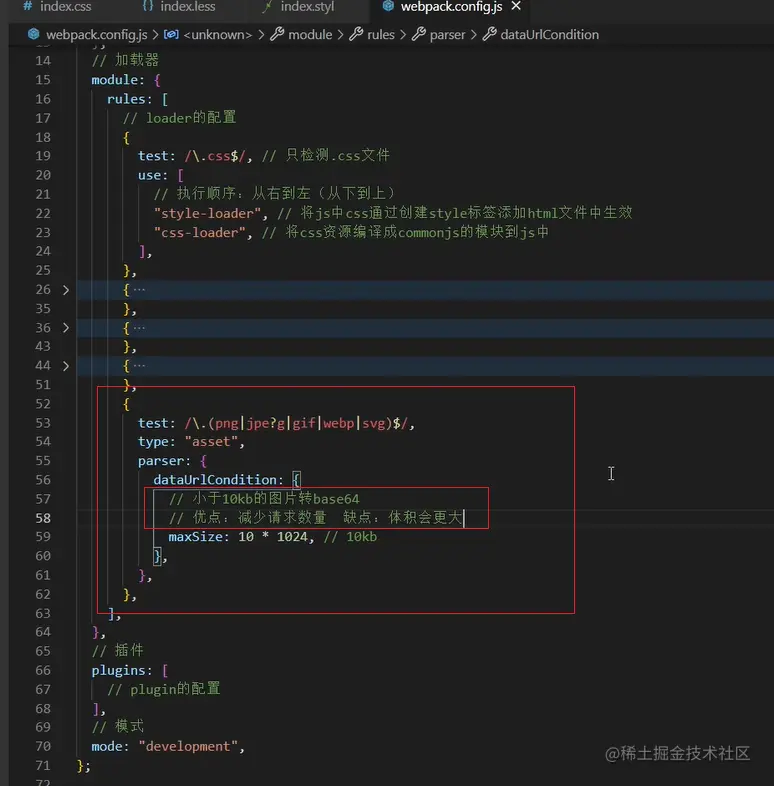Click the maxSize property on line 59
Screen dimensions: 774x786
pos(196,537)
